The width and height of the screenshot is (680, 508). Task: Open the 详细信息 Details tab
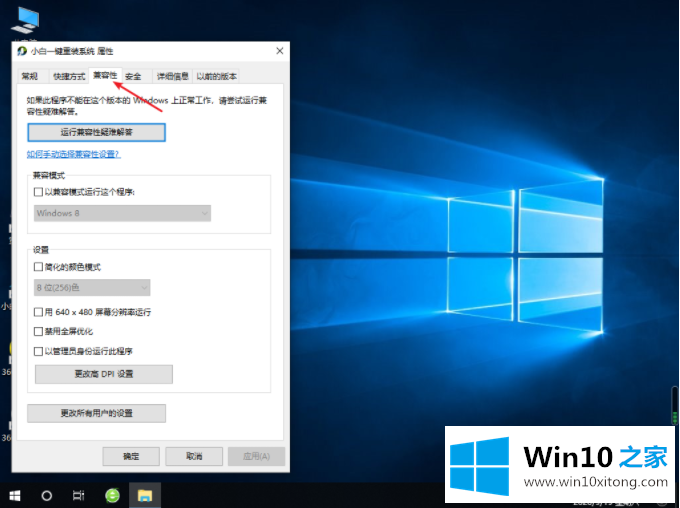tap(172, 76)
